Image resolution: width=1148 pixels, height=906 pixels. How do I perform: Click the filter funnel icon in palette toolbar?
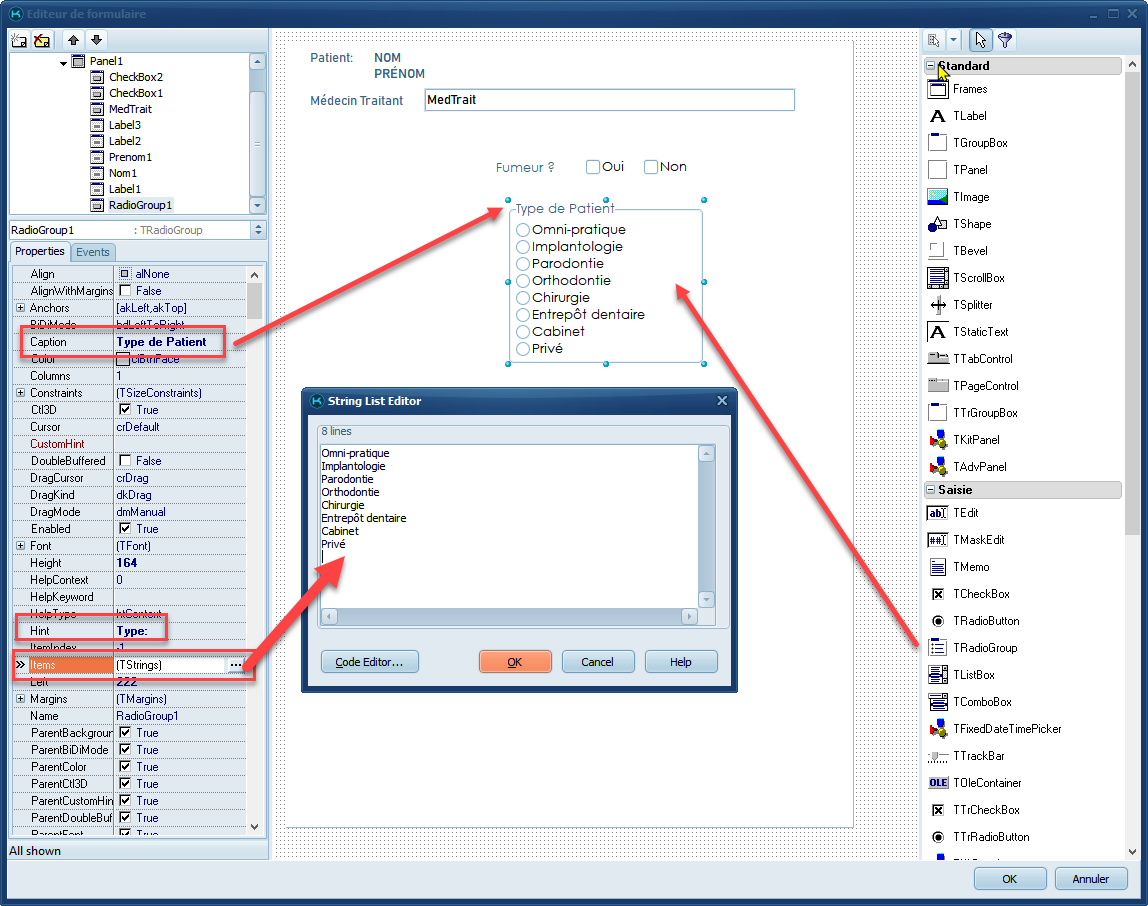click(x=1005, y=40)
